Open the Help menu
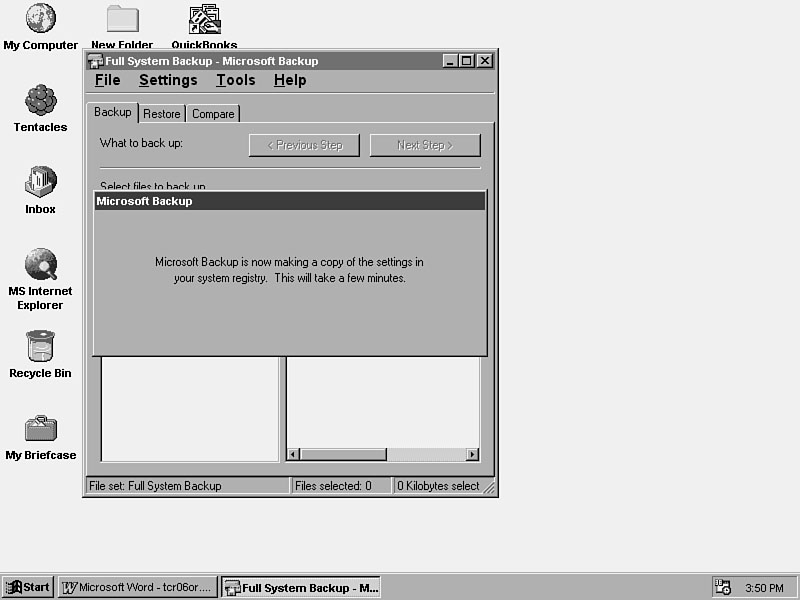 tap(290, 80)
